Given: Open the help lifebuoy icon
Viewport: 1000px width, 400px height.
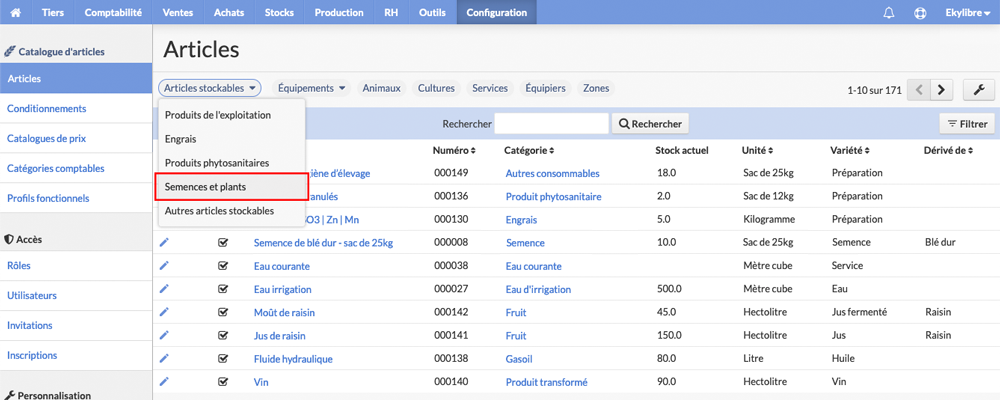Looking at the screenshot, I should click(x=920, y=13).
